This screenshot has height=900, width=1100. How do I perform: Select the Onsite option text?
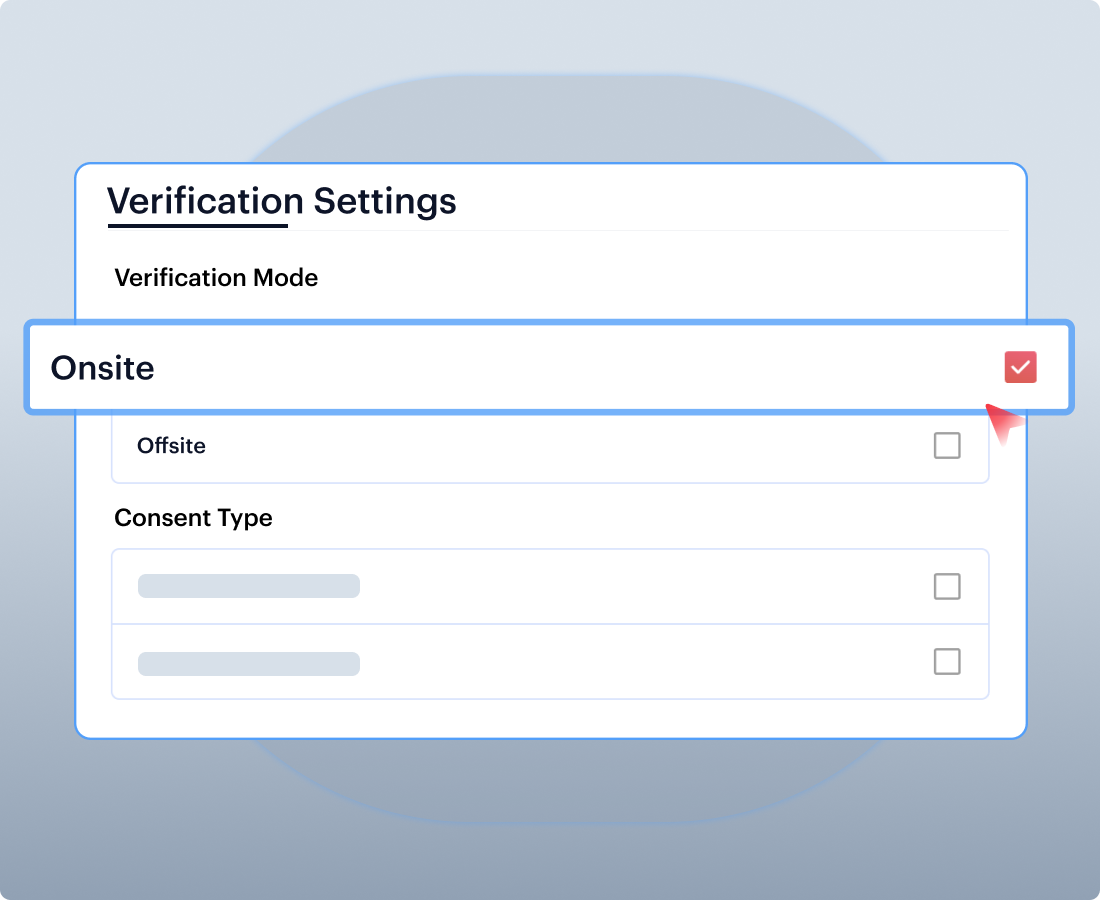click(x=102, y=368)
